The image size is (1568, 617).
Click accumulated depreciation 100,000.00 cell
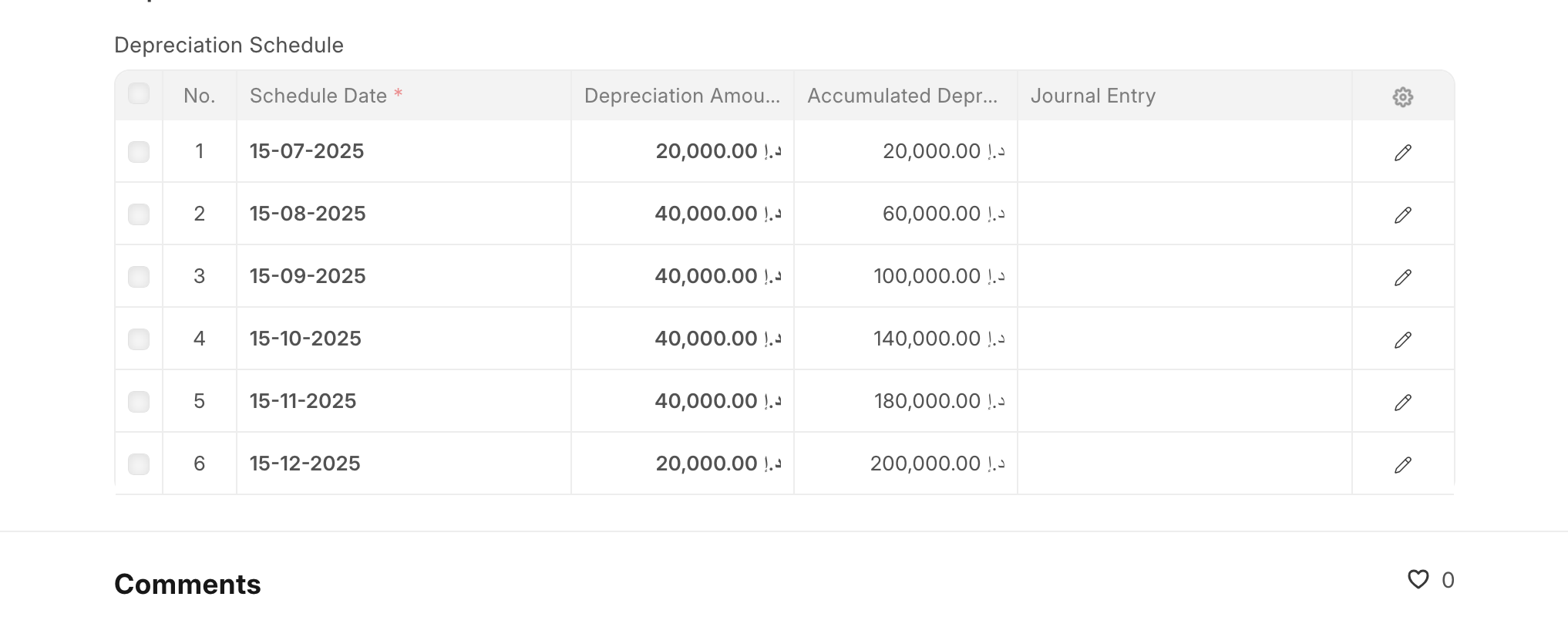(905, 276)
